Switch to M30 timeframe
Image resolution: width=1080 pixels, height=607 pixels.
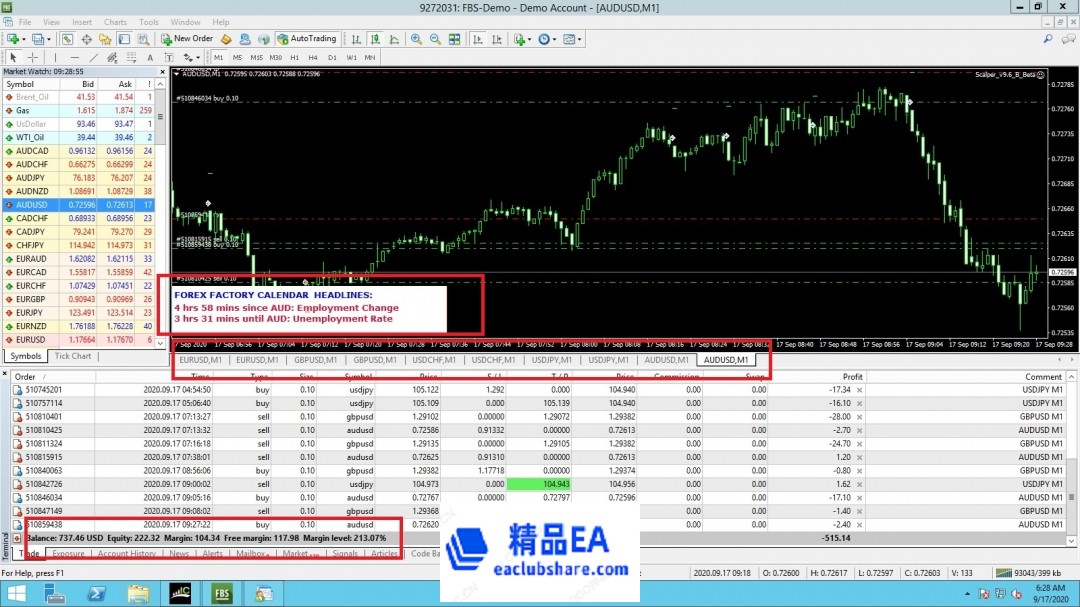276,58
